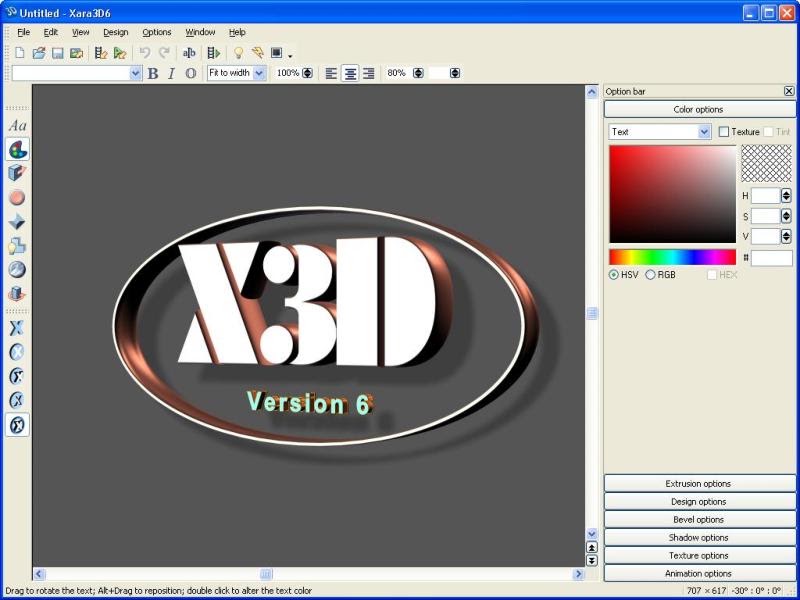The height and width of the screenshot is (600, 800).
Task: Click the Undo arrow icon
Action: 145,53
